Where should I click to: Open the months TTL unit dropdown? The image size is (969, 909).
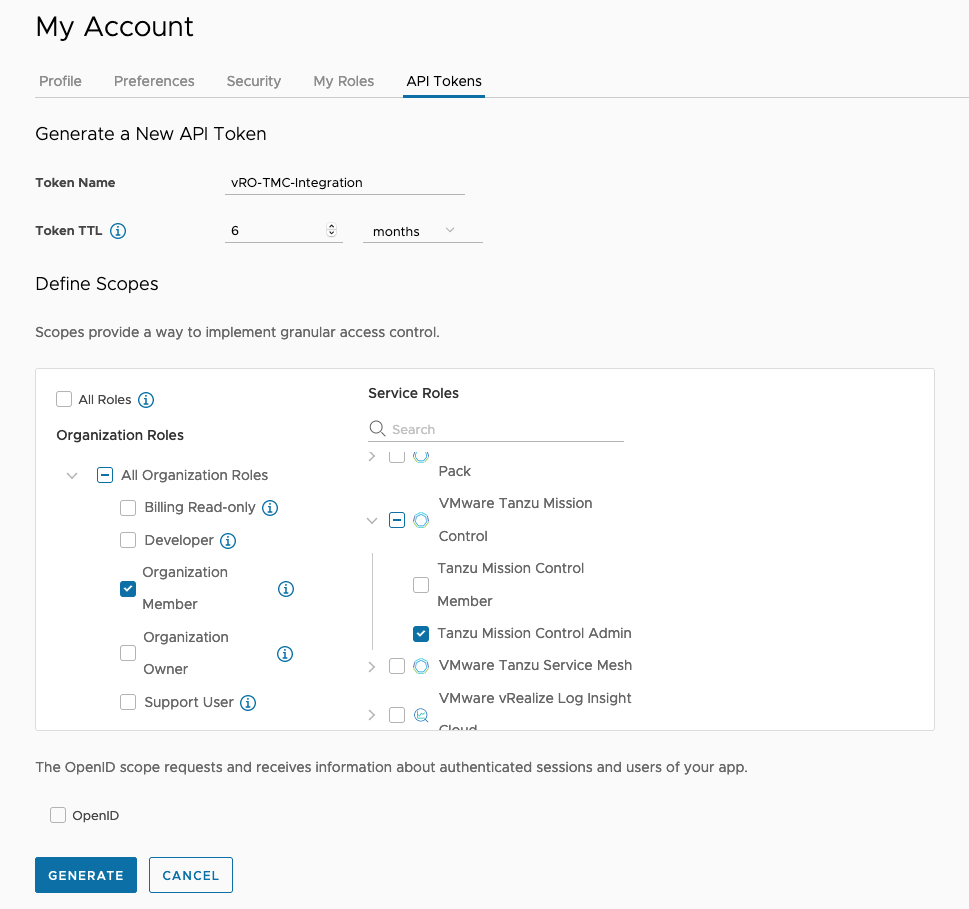(422, 231)
